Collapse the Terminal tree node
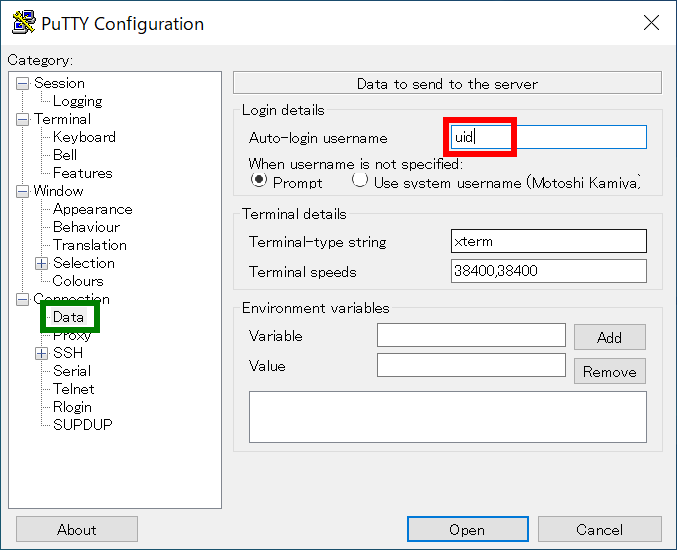 point(22,119)
